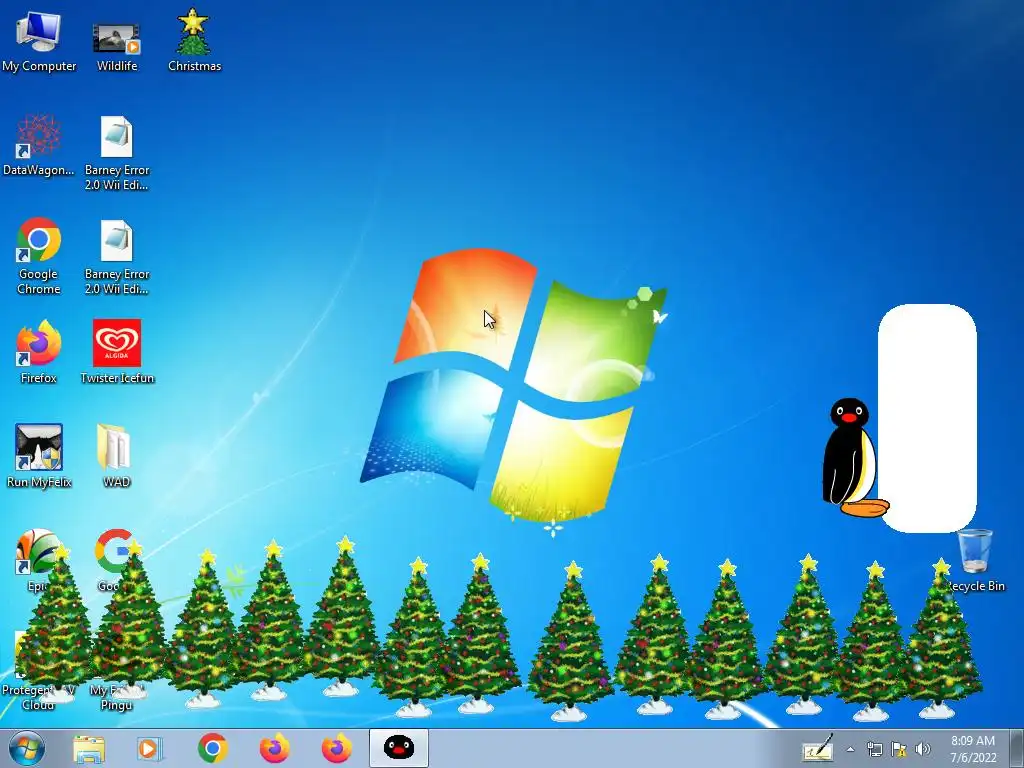The height and width of the screenshot is (768, 1024).
Task: Launch Windows Media Player from taskbar
Action: point(150,748)
